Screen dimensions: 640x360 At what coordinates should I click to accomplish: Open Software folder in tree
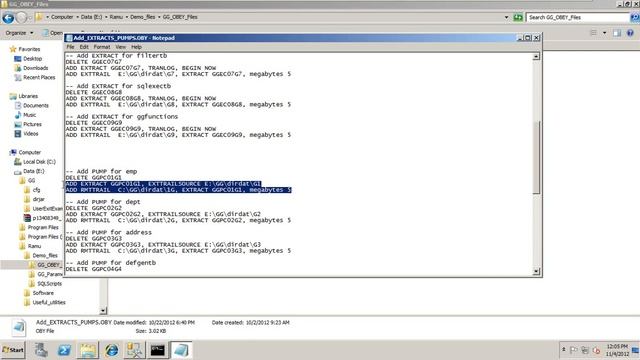(43, 293)
